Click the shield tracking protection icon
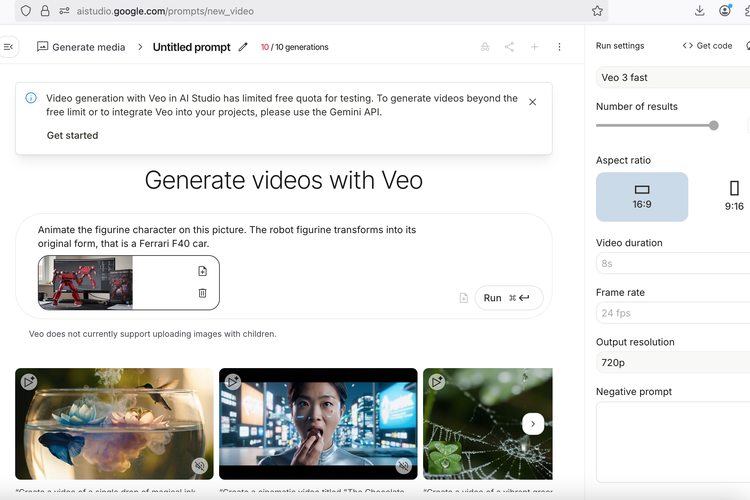This screenshot has width=750, height=500. 26,11
